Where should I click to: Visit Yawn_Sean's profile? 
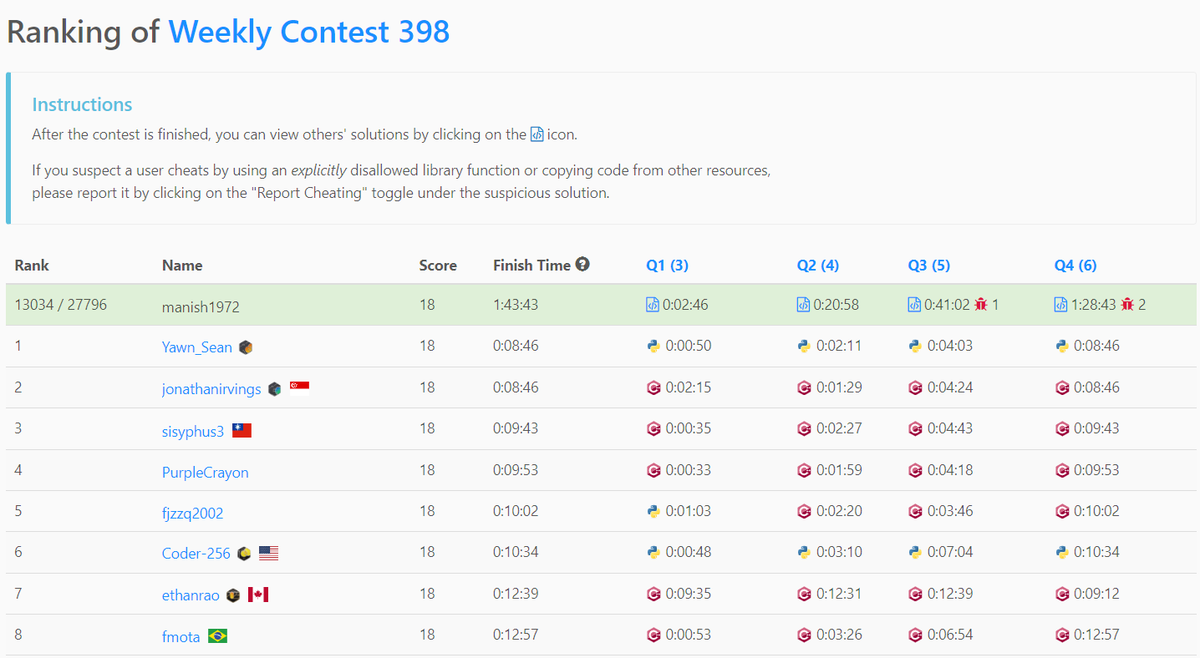(x=197, y=347)
